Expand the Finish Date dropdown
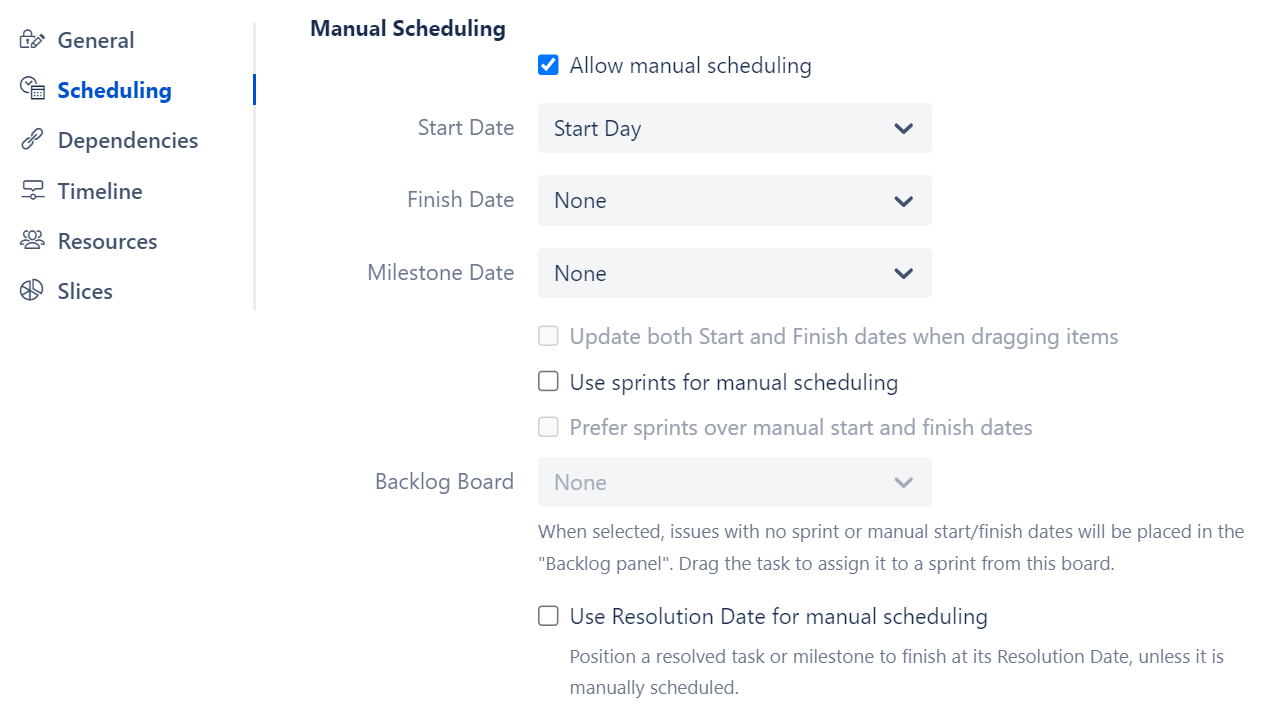Viewport: 1267px width, 713px height. pos(735,200)
